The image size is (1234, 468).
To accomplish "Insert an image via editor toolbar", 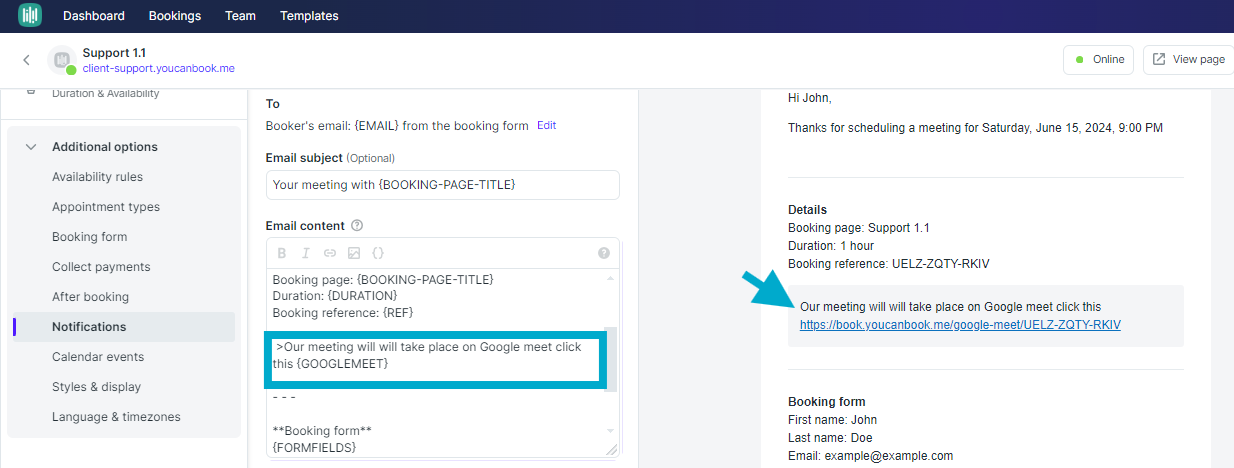I will 354,253.
